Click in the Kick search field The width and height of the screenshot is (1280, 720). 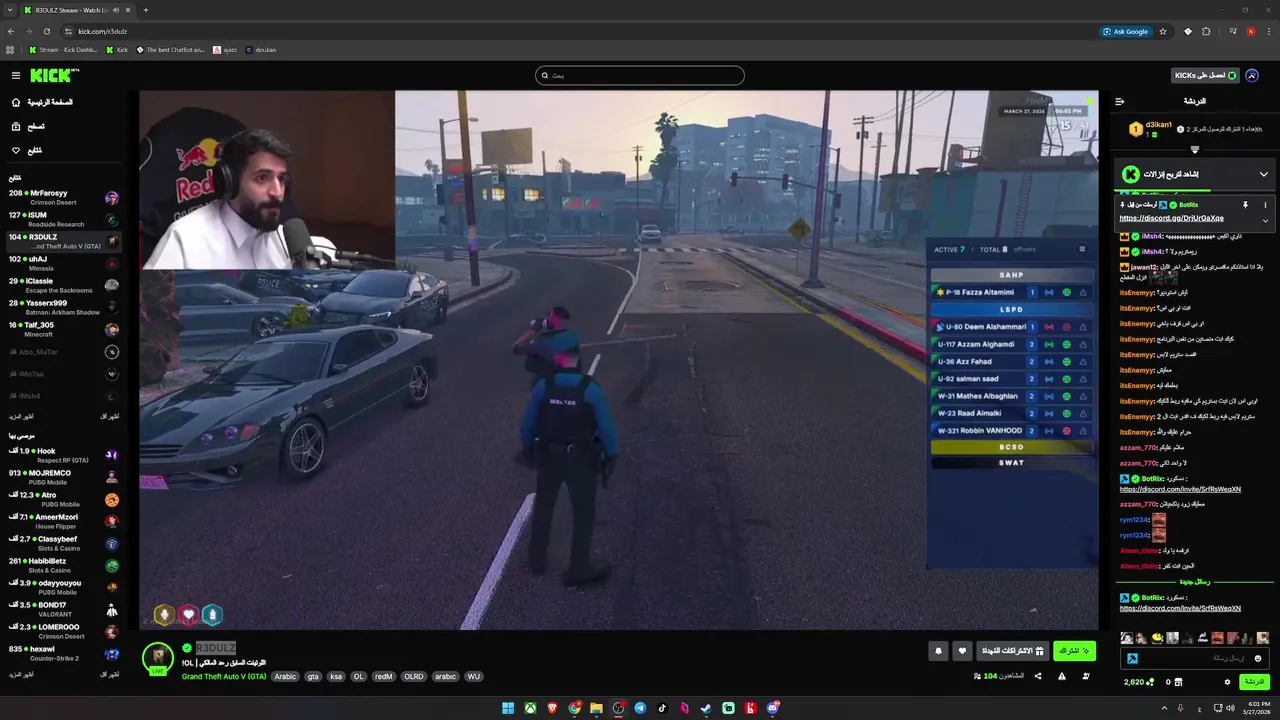(640, 75)
